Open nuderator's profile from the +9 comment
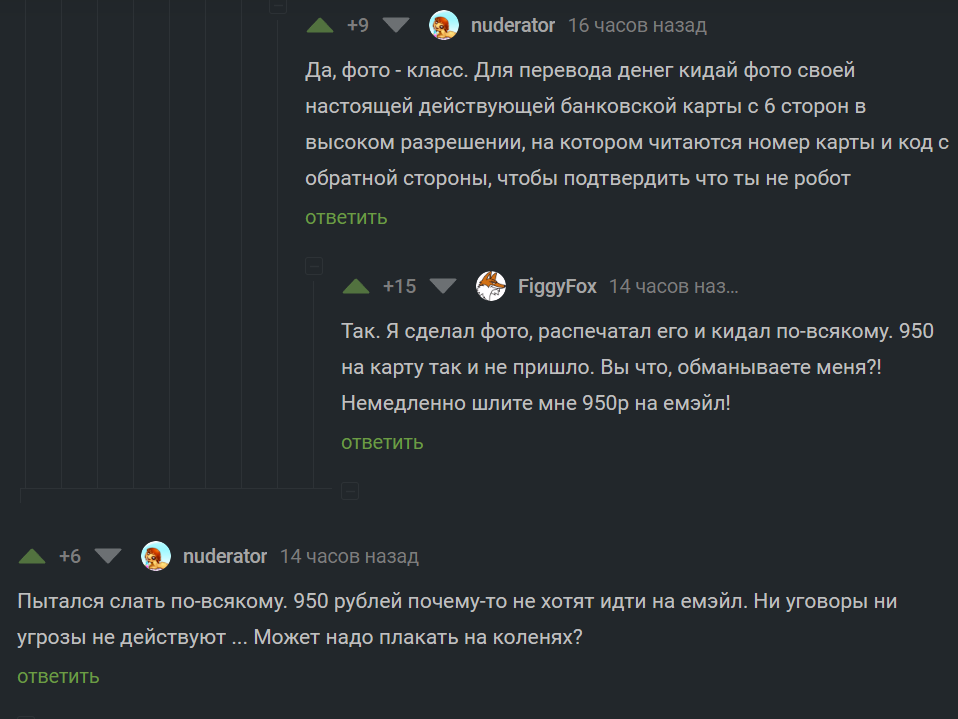 click(512, 26)
